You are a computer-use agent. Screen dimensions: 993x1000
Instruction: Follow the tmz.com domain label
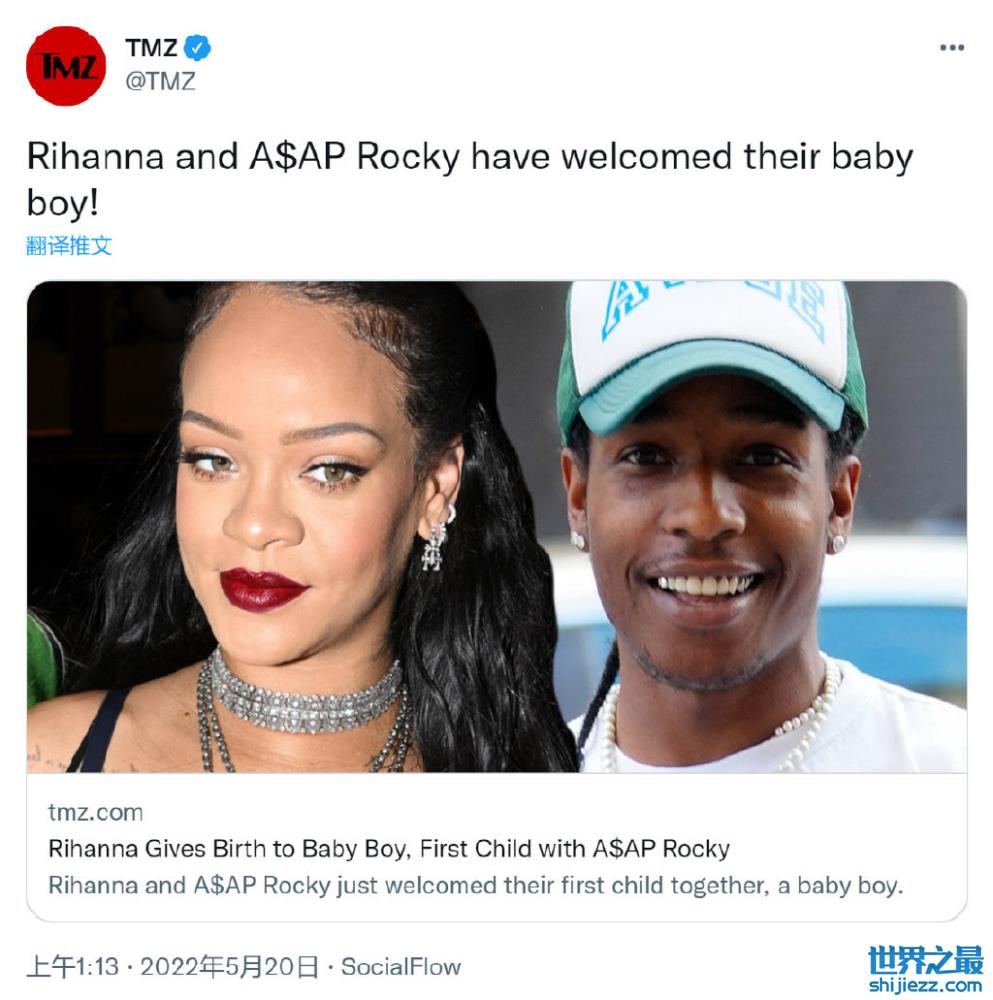pyautogui.click(x=96, y=812)
